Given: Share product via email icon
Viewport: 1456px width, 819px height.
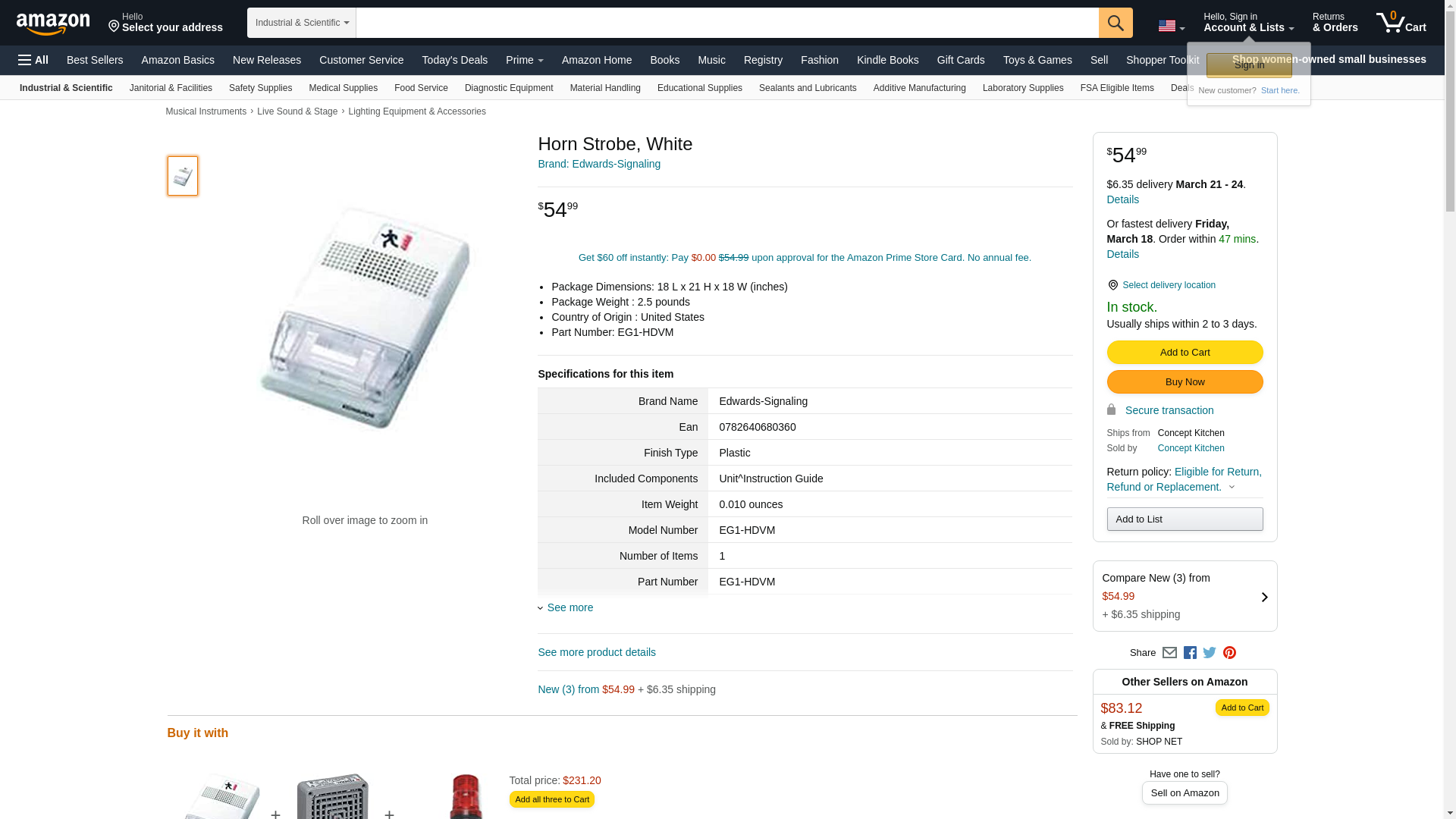Looking at the screenshot, I should [1169, 653].
